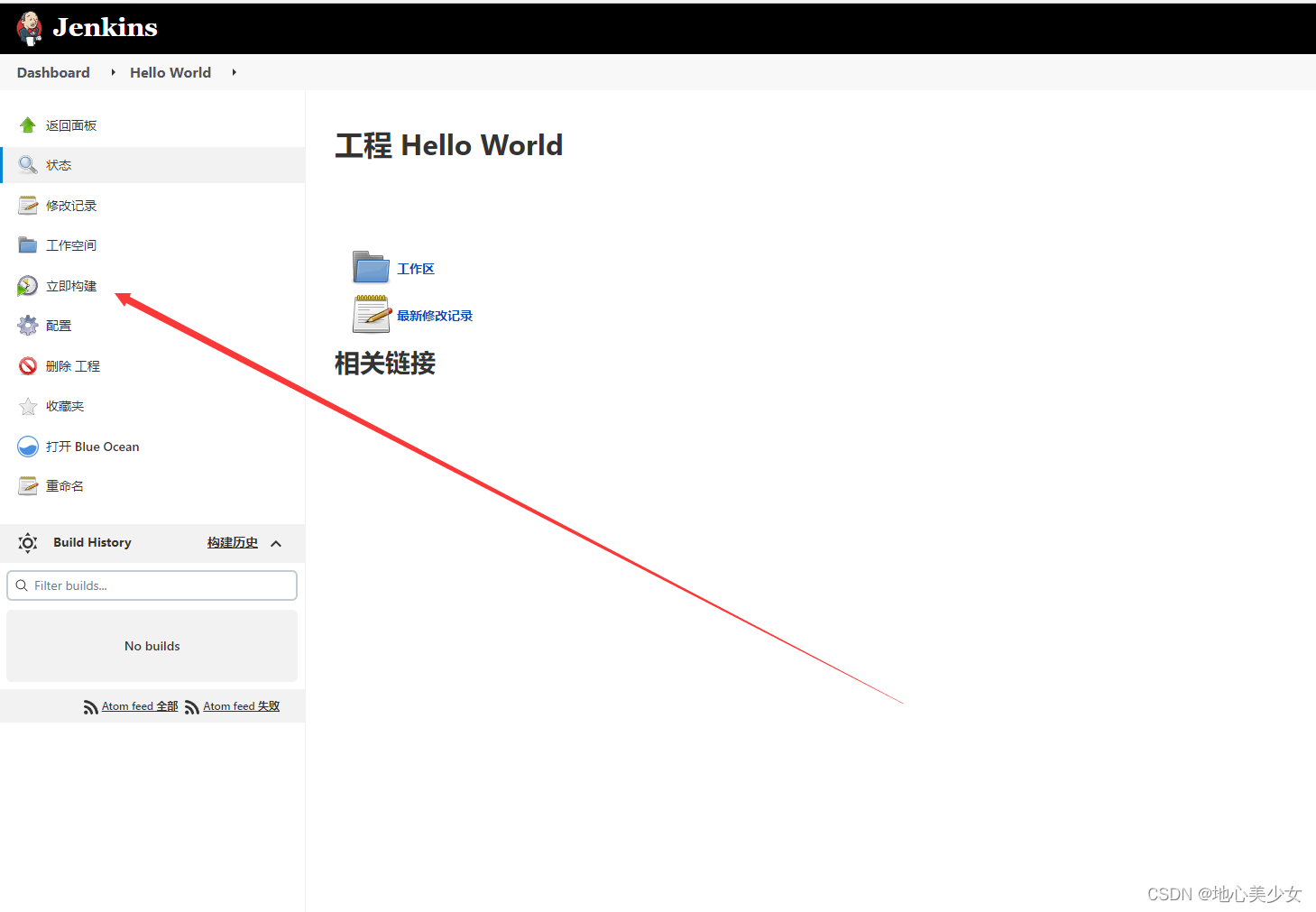Open 修改记录 in the sidebar

click(71, 206)
